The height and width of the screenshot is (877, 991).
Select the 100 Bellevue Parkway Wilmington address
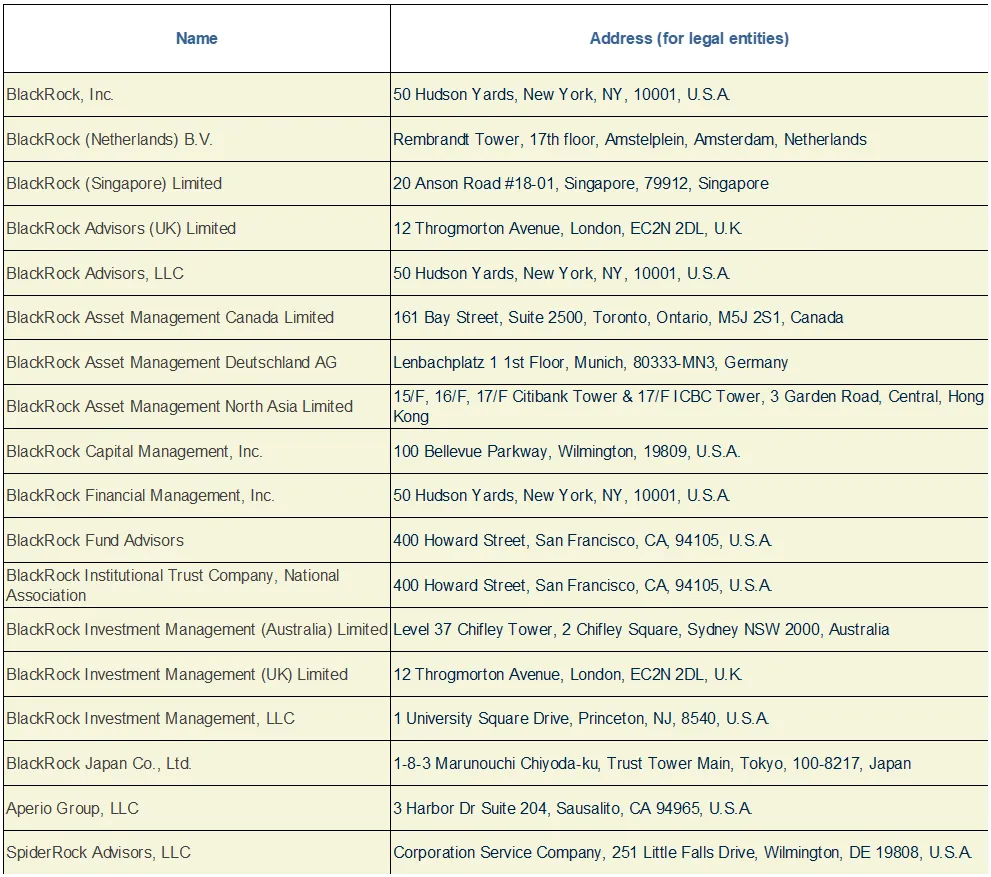pyautogui.click(x=689, y=451)
